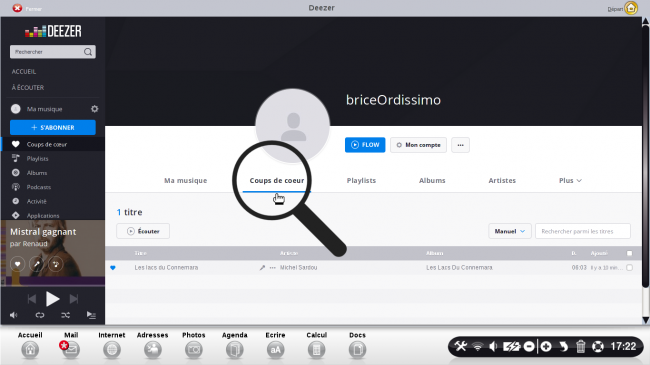This screenshot has height=365, width=650.
Task: Select the checkbox in the track table header
Action: pyautogui.click(x=629, y=253)
